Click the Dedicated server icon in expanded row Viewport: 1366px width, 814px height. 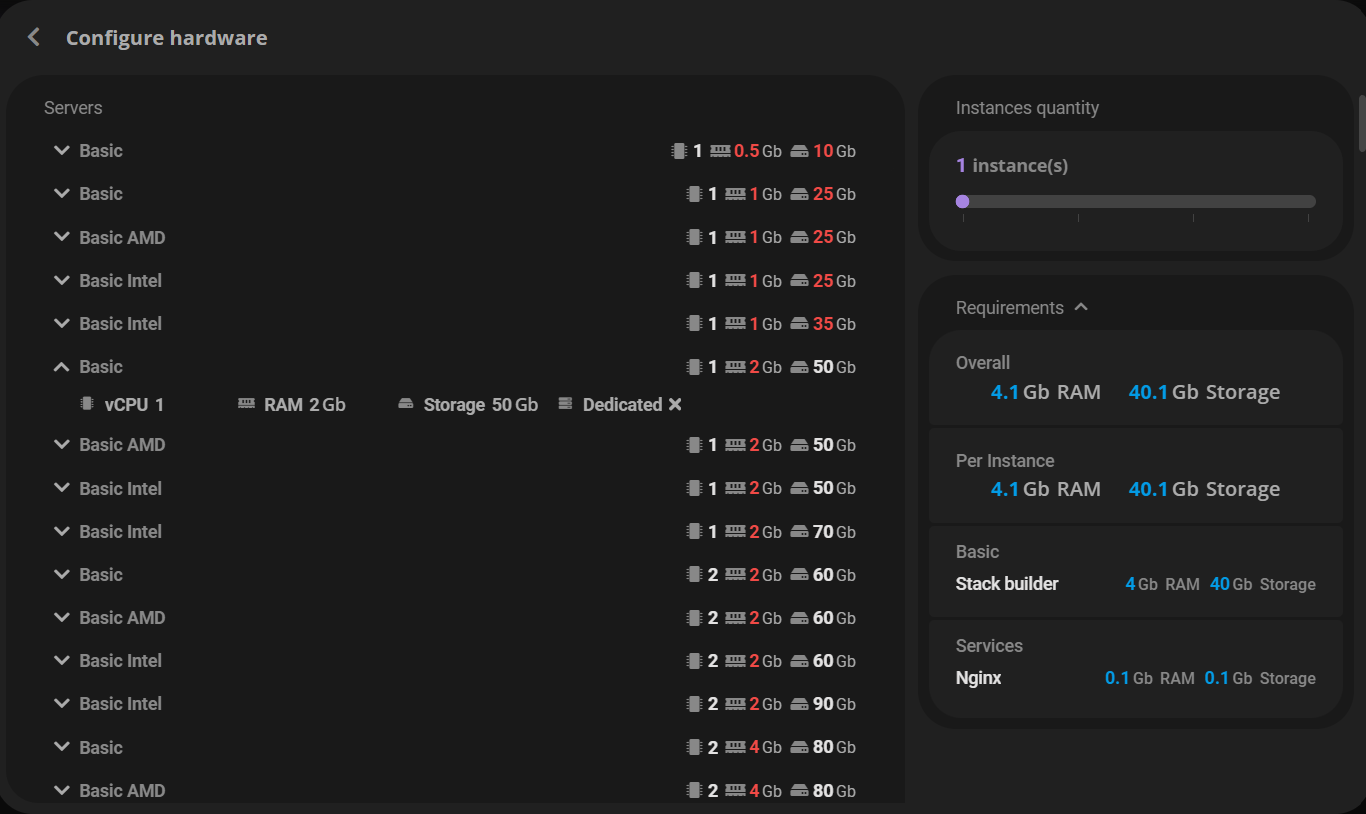click(x=566, y=404)
